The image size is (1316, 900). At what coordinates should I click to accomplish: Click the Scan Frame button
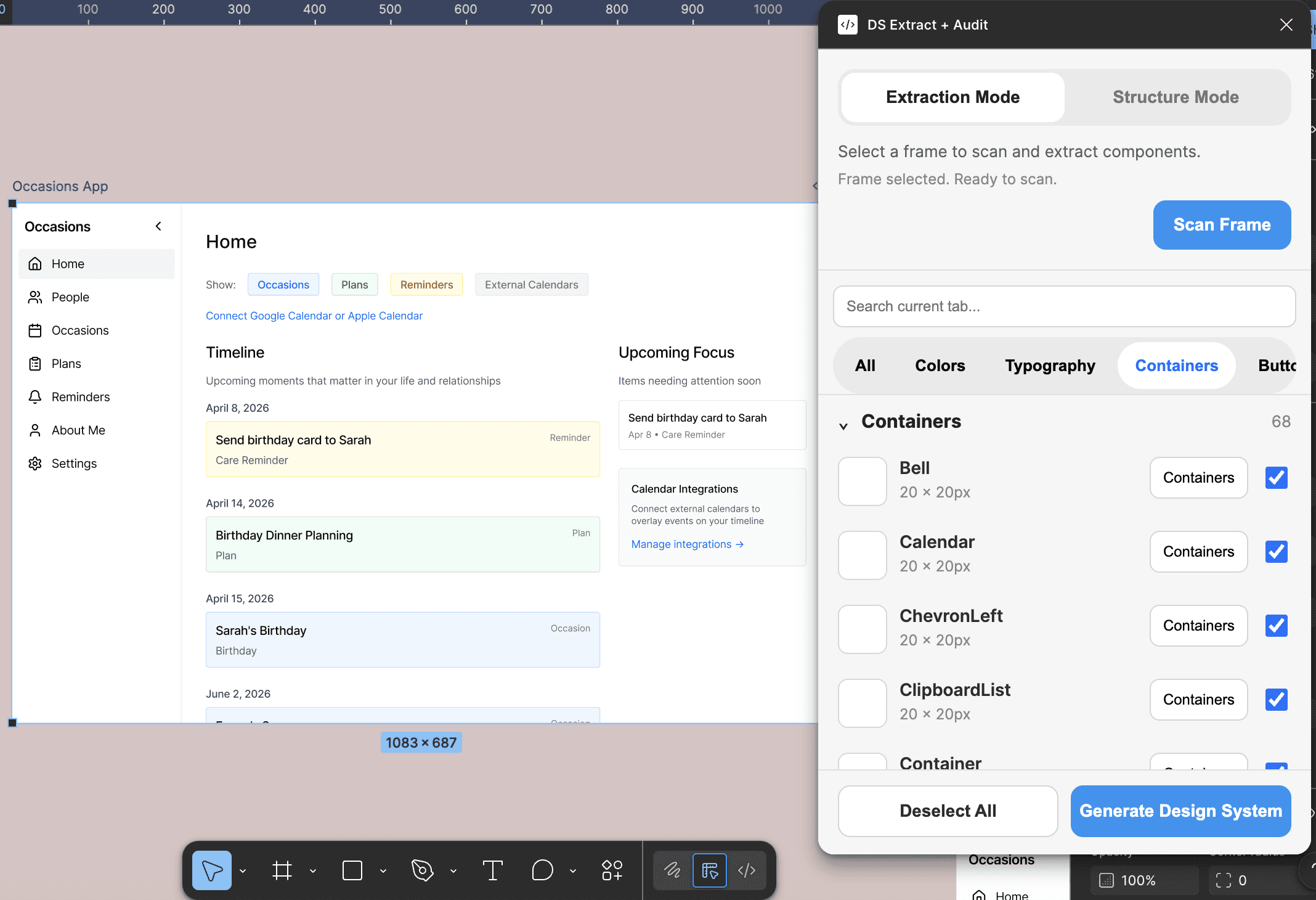point(1222,225)
